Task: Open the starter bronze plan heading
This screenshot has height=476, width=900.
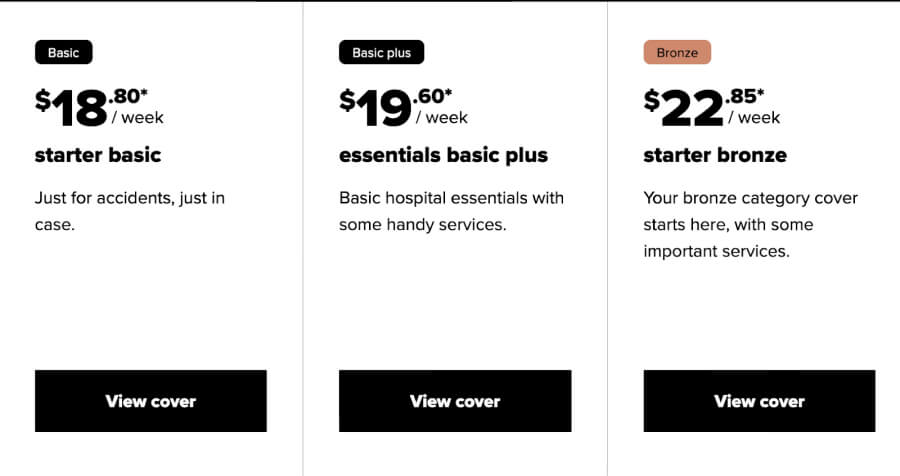Action: (x=715, y=155)
